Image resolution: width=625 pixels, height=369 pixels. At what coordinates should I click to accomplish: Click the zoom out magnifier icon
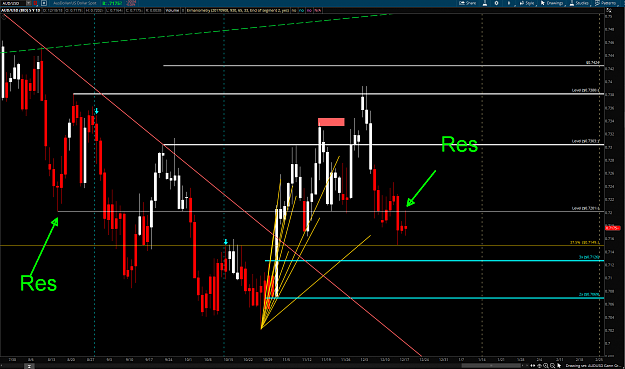tap(552, 365)
